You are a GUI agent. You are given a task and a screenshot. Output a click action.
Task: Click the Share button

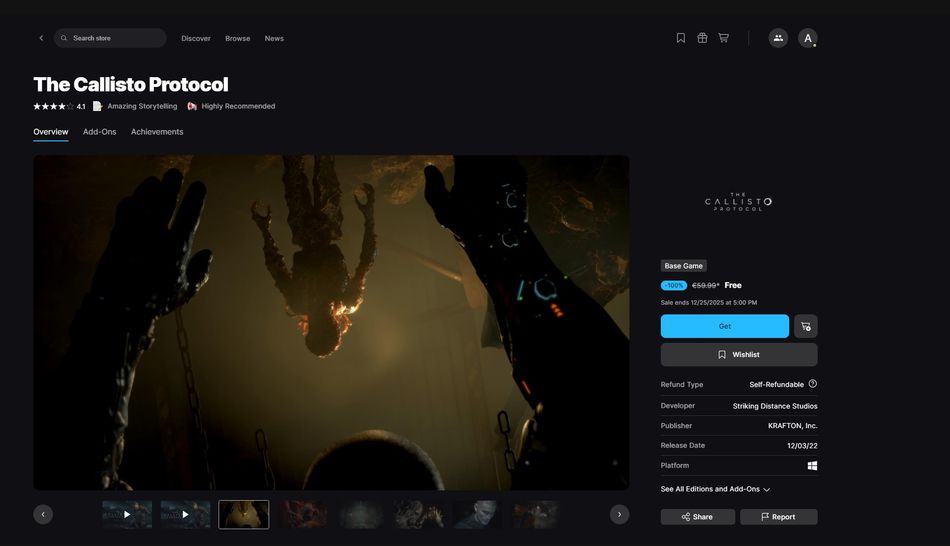(x=697, y=517)
